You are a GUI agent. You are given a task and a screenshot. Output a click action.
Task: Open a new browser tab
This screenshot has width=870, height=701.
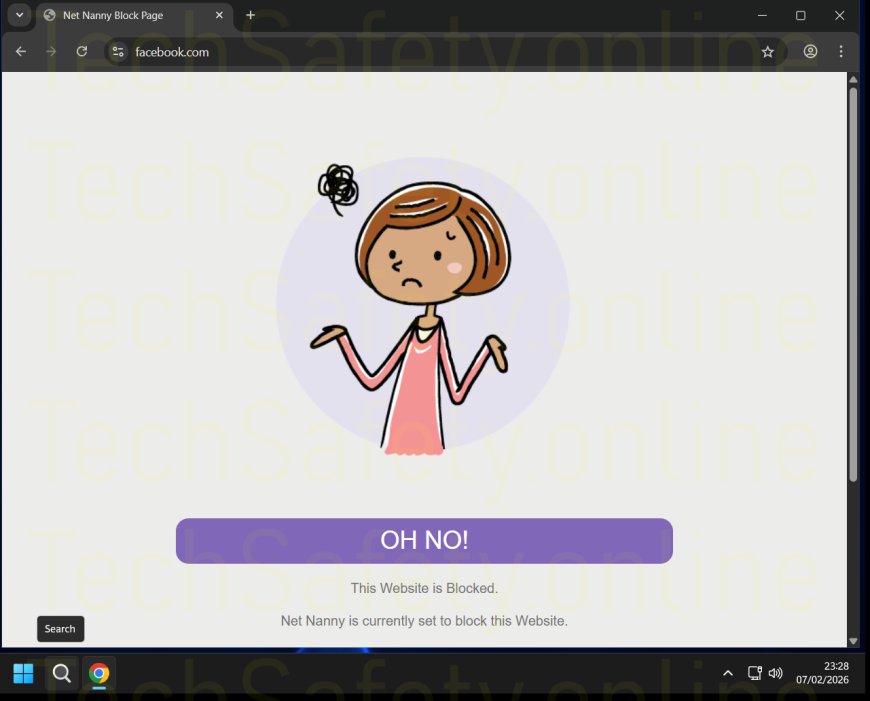click(250, 15)
